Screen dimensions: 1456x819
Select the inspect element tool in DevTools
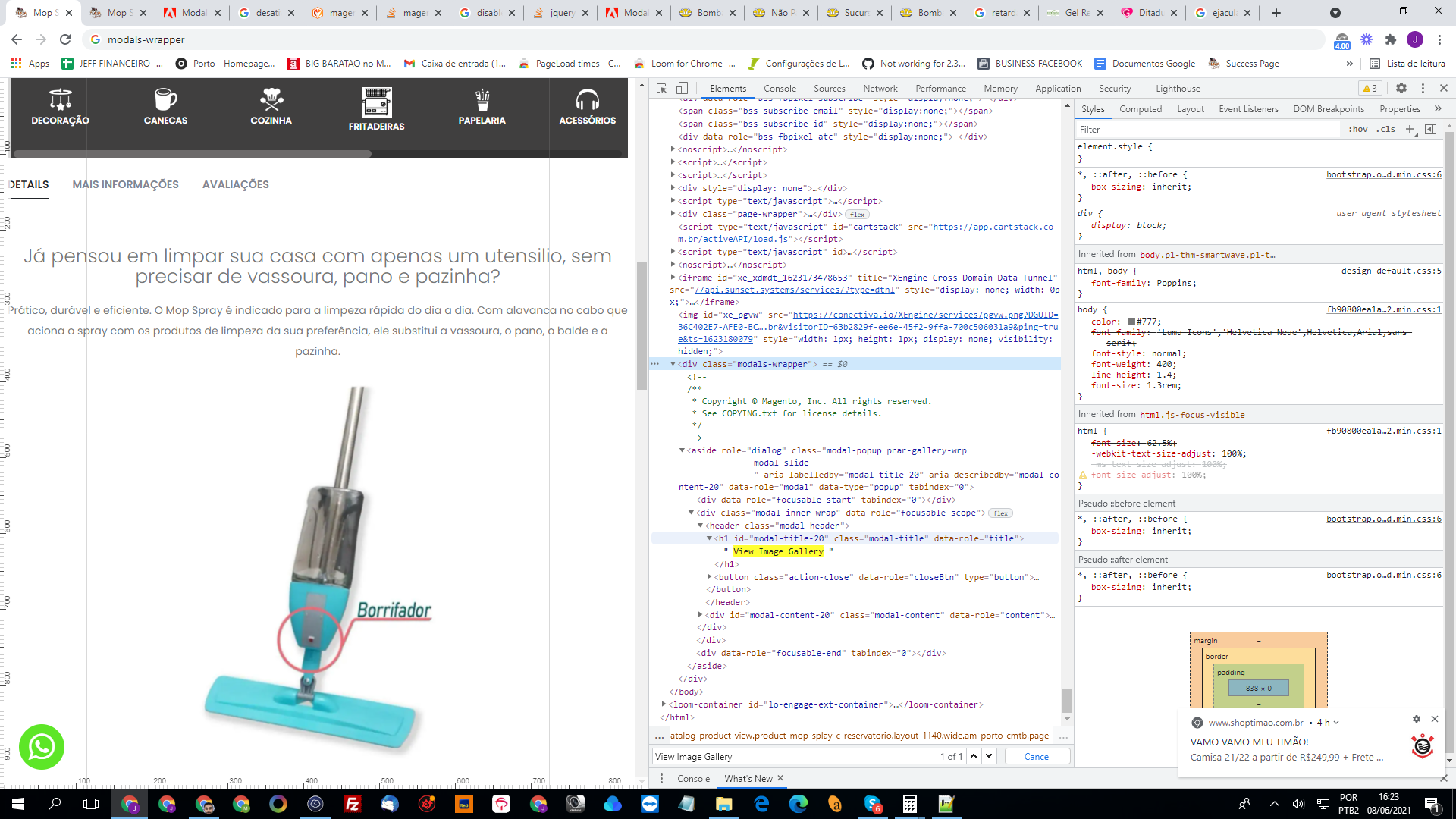(661, 89)
